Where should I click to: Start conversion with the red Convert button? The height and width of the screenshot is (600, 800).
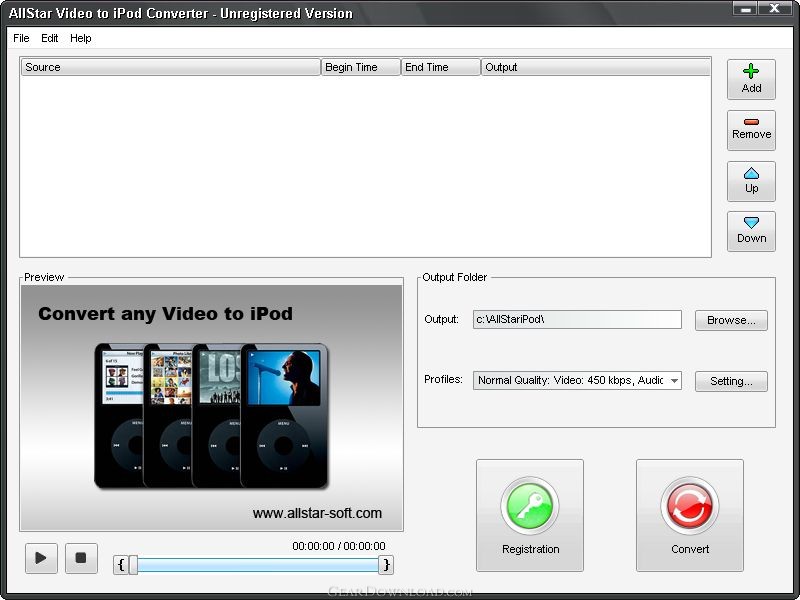[x=690, y=515]
